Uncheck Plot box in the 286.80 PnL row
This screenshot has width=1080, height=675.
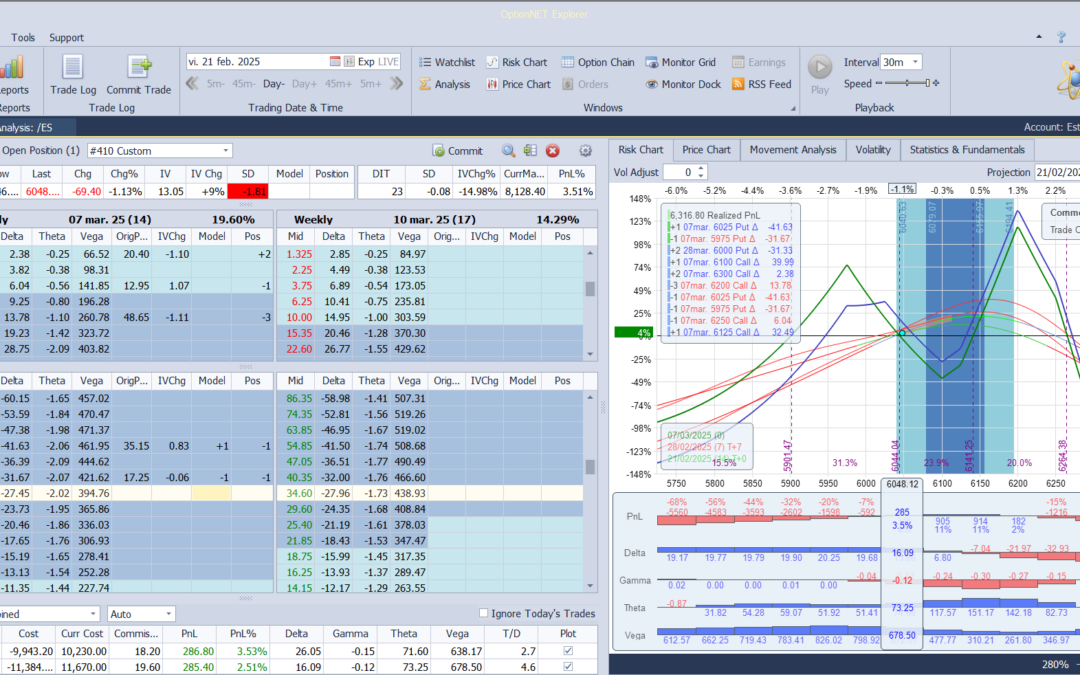pos(568,651)
